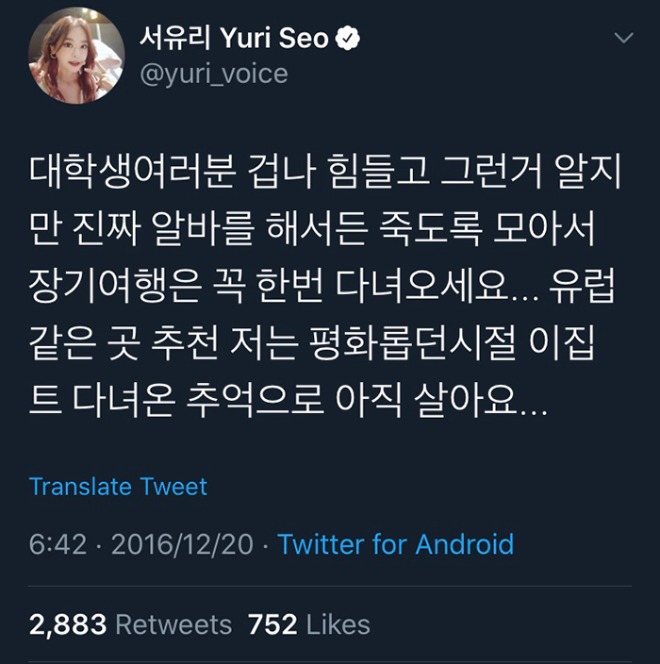
Task: View the 2,883 Retweets list
Action: (130, 625)
